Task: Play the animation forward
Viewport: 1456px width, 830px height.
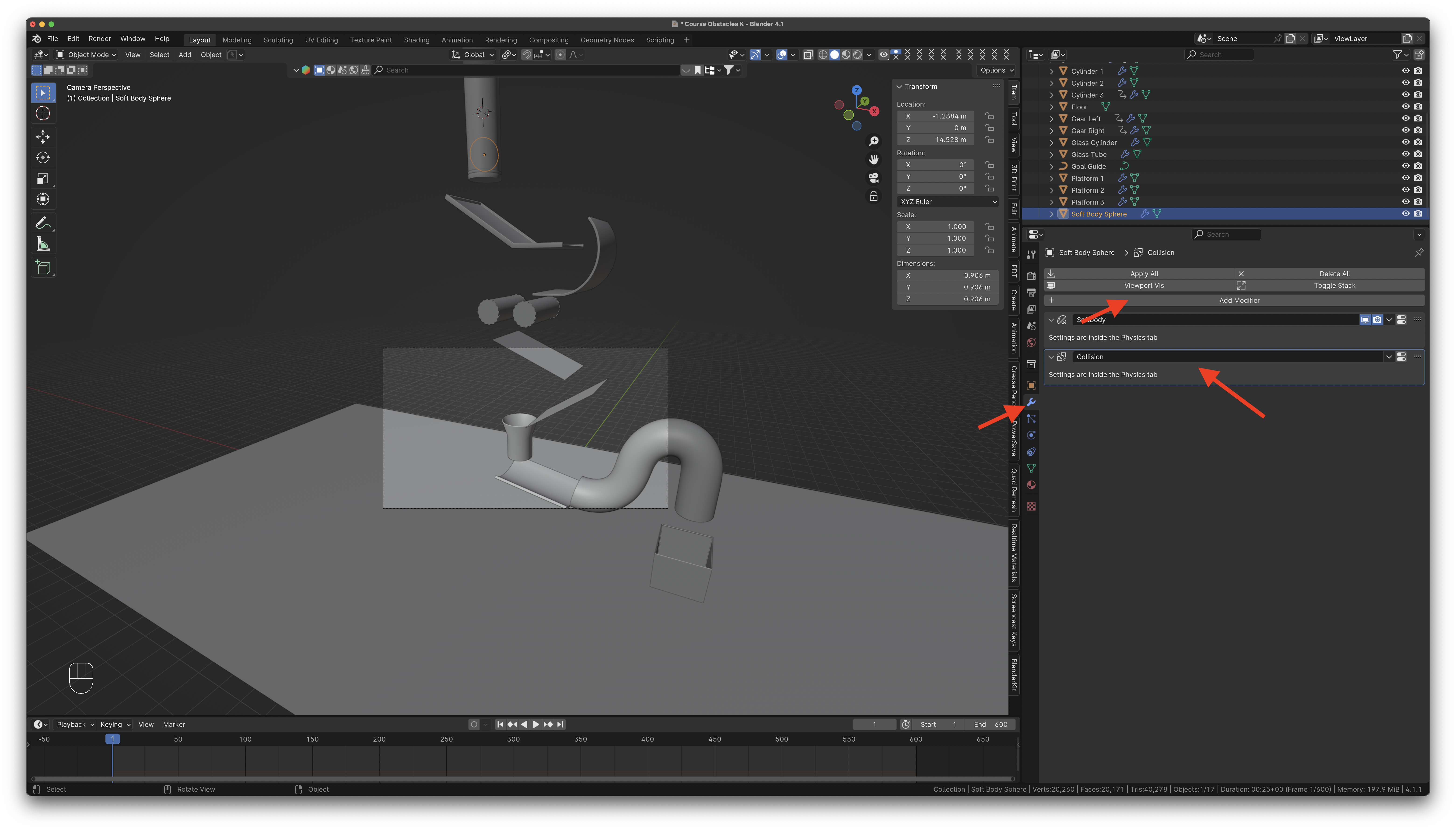Action: (x=536, y=725)
